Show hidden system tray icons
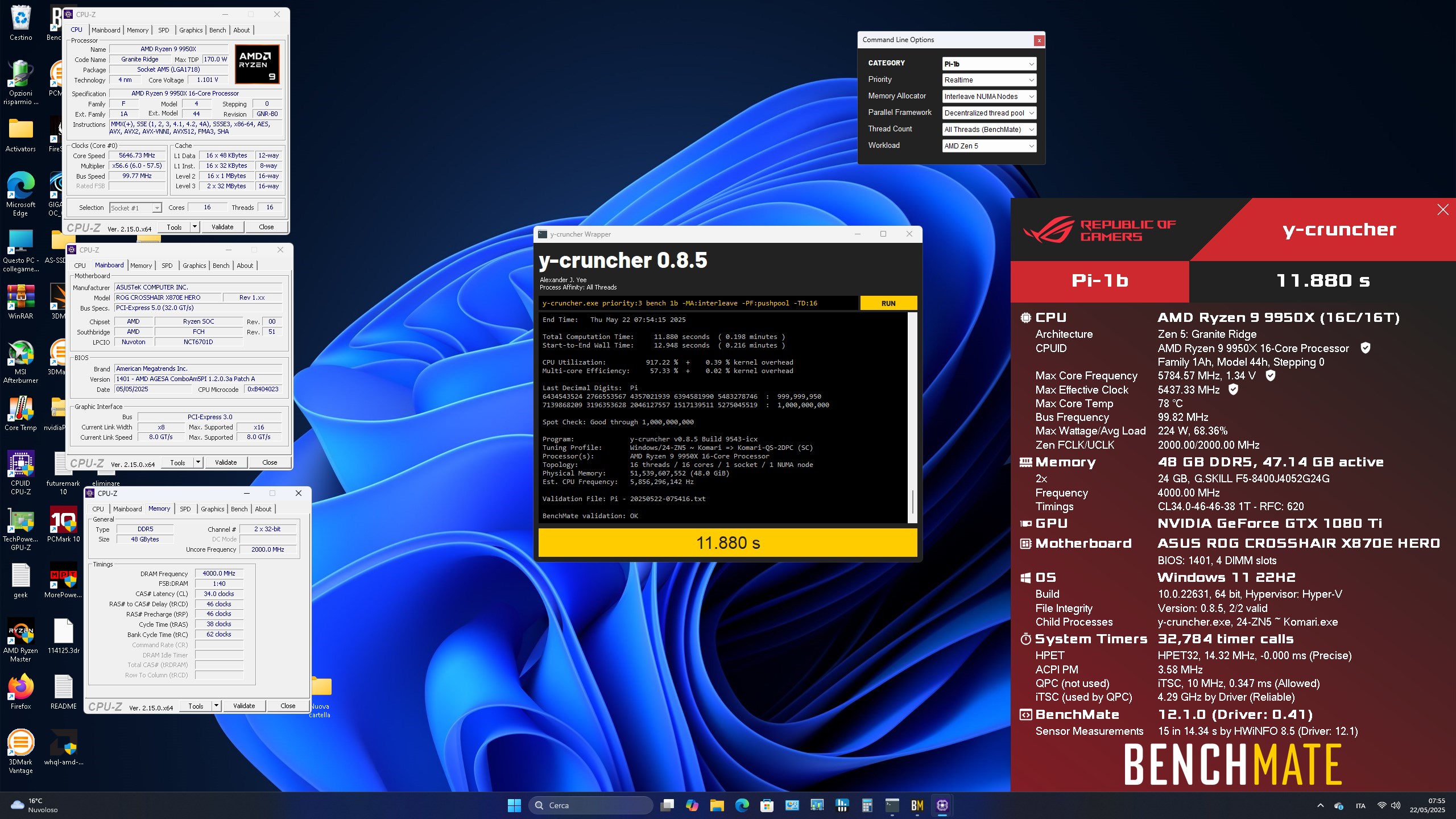This screenshot has height=819, width=1456. tap(1321, 805)
